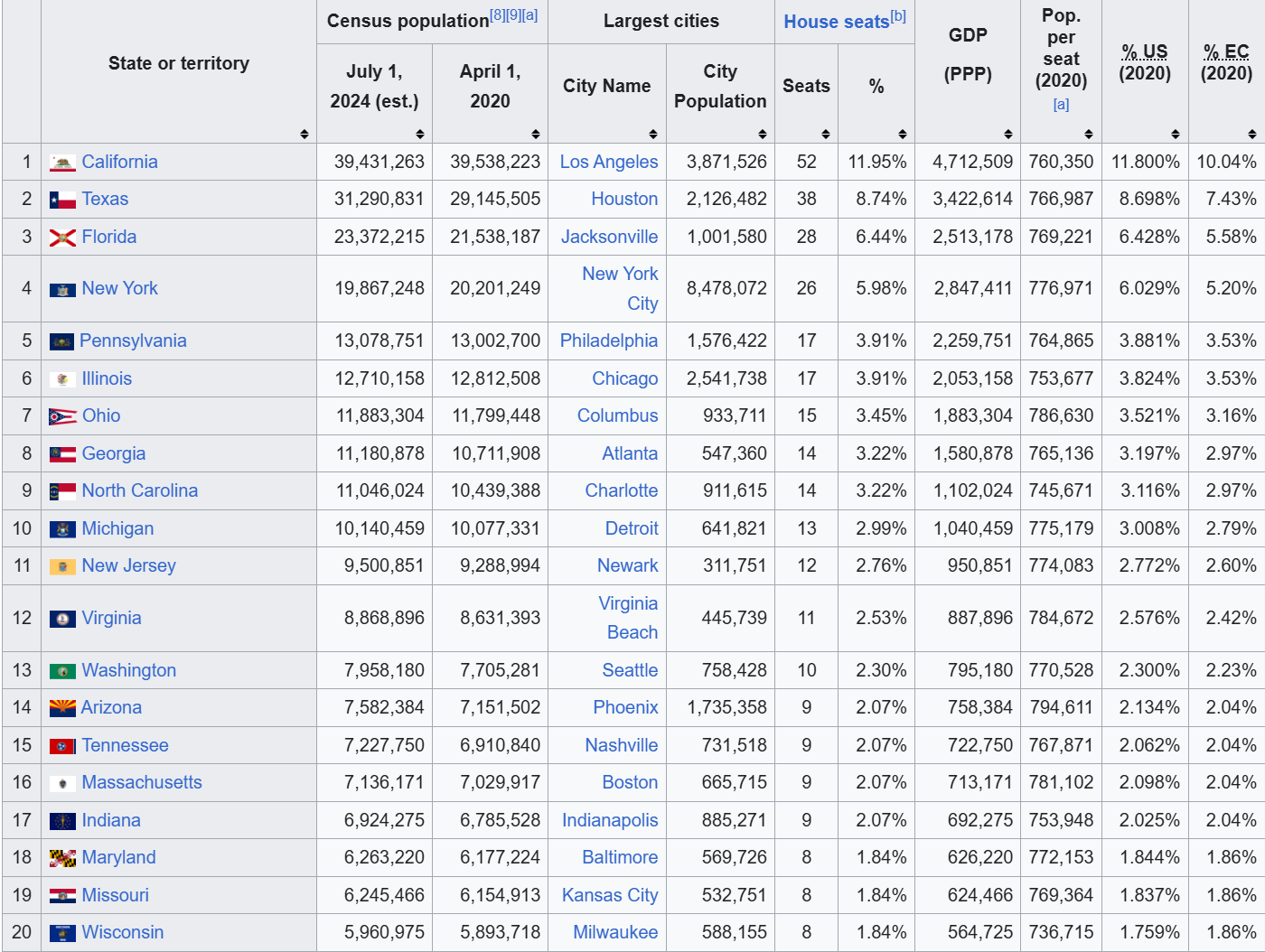The width and height of the screenshot is (1265, 952).
Task: Follow the Kansas City link
Action: [610, 895]
